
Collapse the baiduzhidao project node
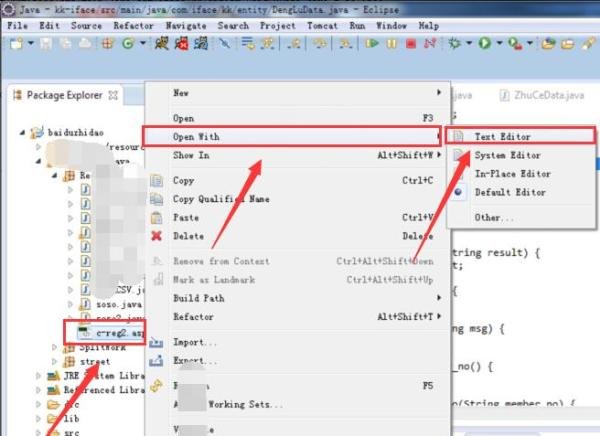[23, 132]
